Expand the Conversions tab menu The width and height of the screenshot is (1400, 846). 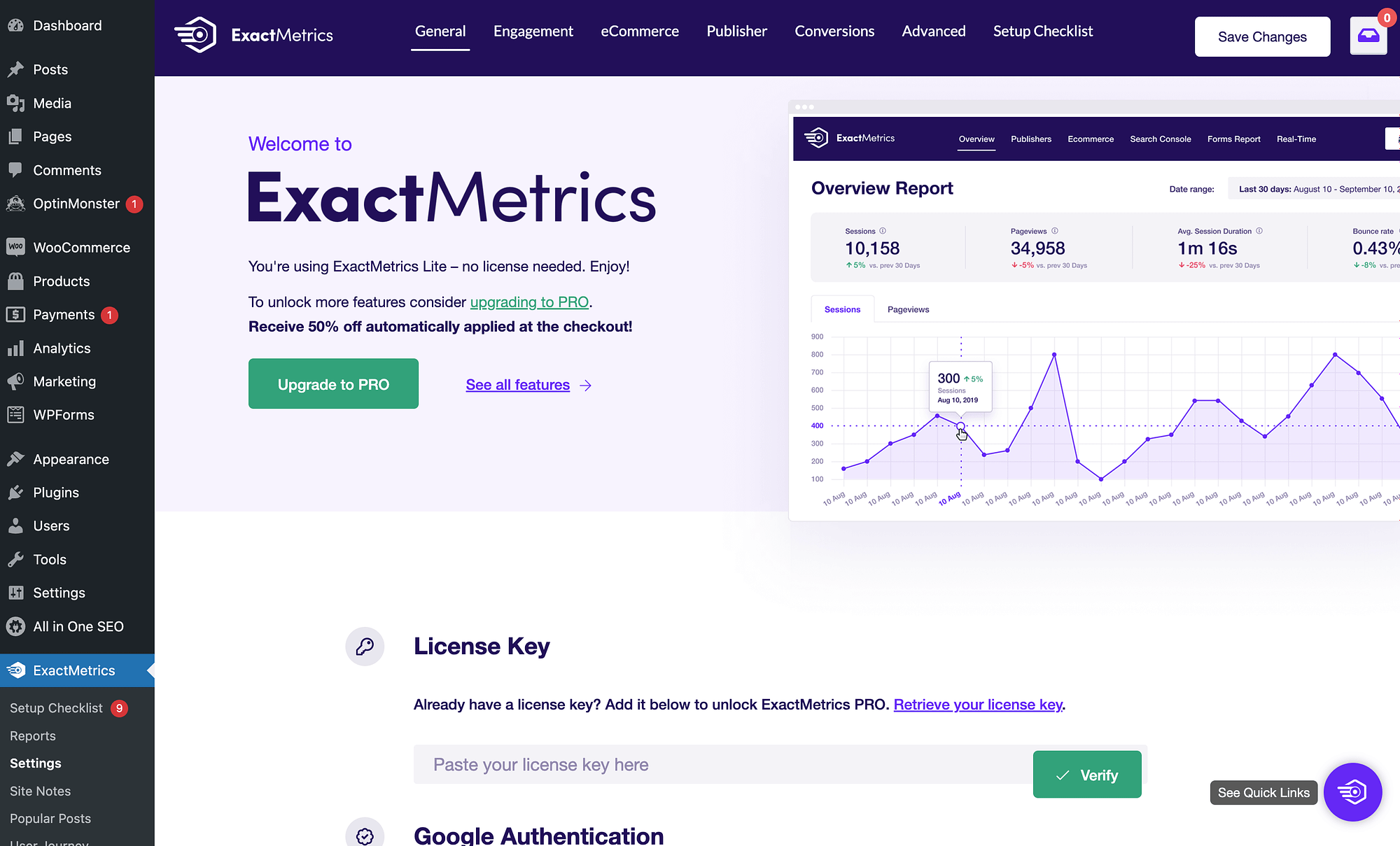click(834, 31)
